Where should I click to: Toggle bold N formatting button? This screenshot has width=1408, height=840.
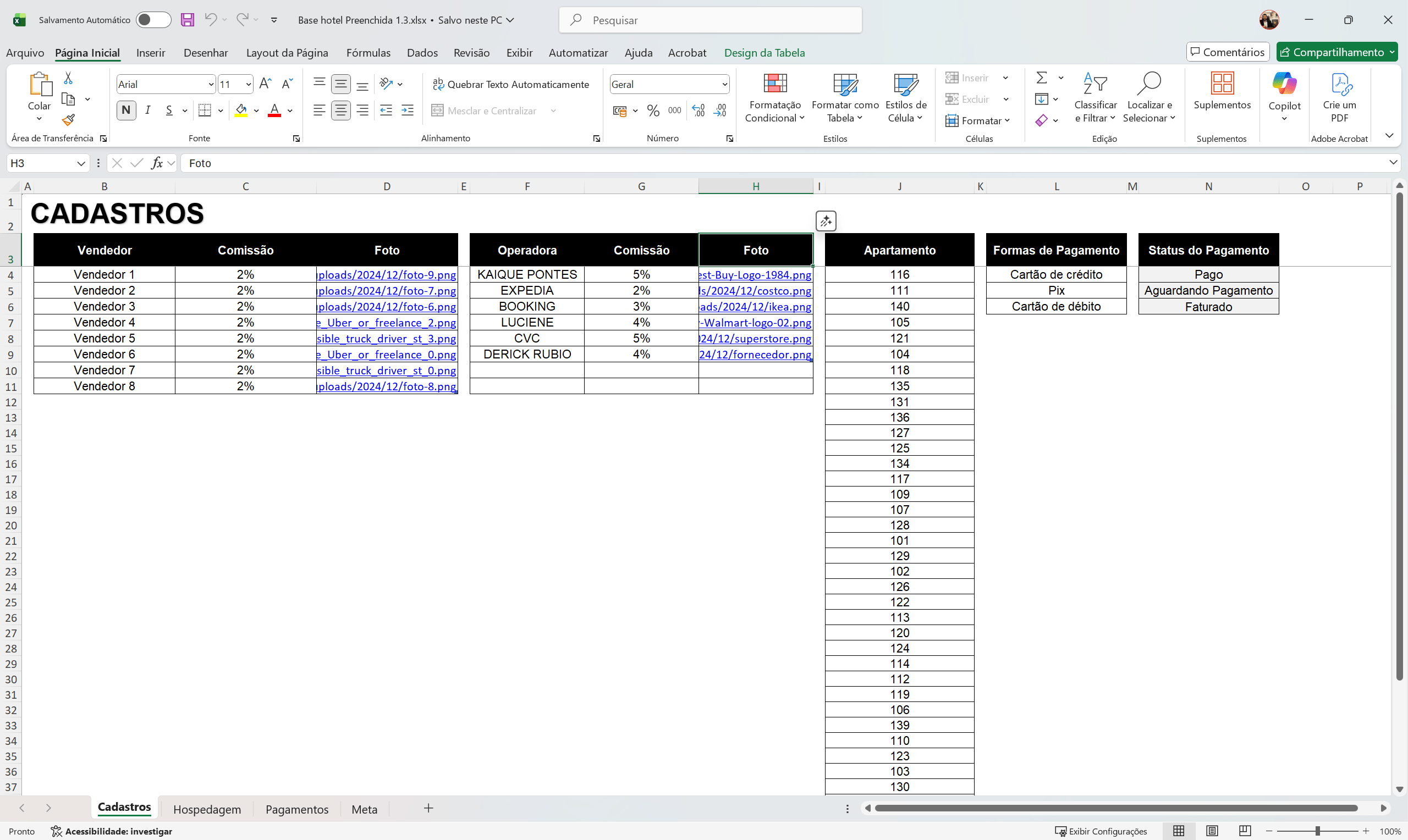[127, 110]
